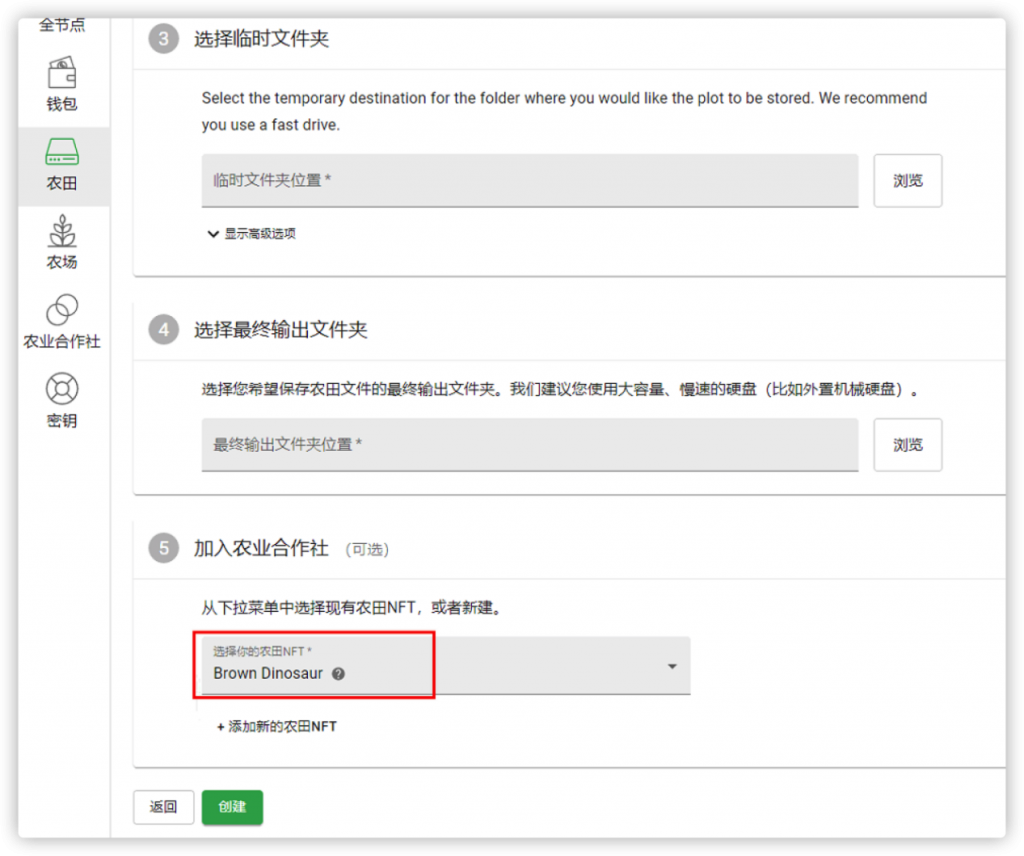
Task: Click the heading 加入农业合作社
Action: (261, 548)
